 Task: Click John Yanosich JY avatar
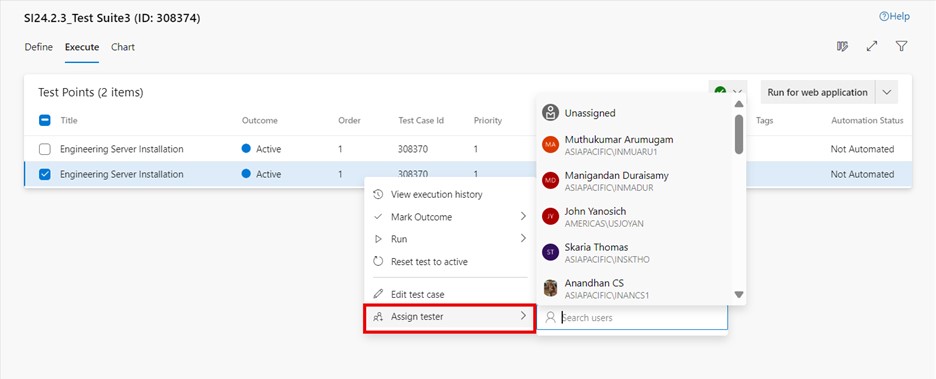click(550, 216)
